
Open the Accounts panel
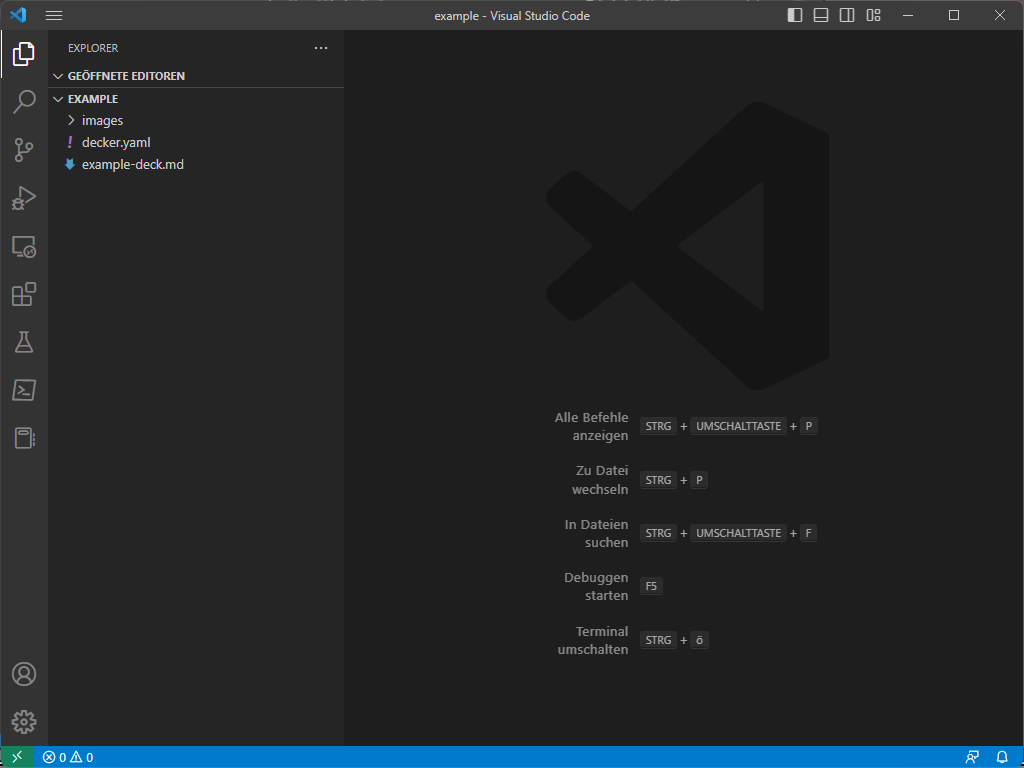click(x=24, y=674)
